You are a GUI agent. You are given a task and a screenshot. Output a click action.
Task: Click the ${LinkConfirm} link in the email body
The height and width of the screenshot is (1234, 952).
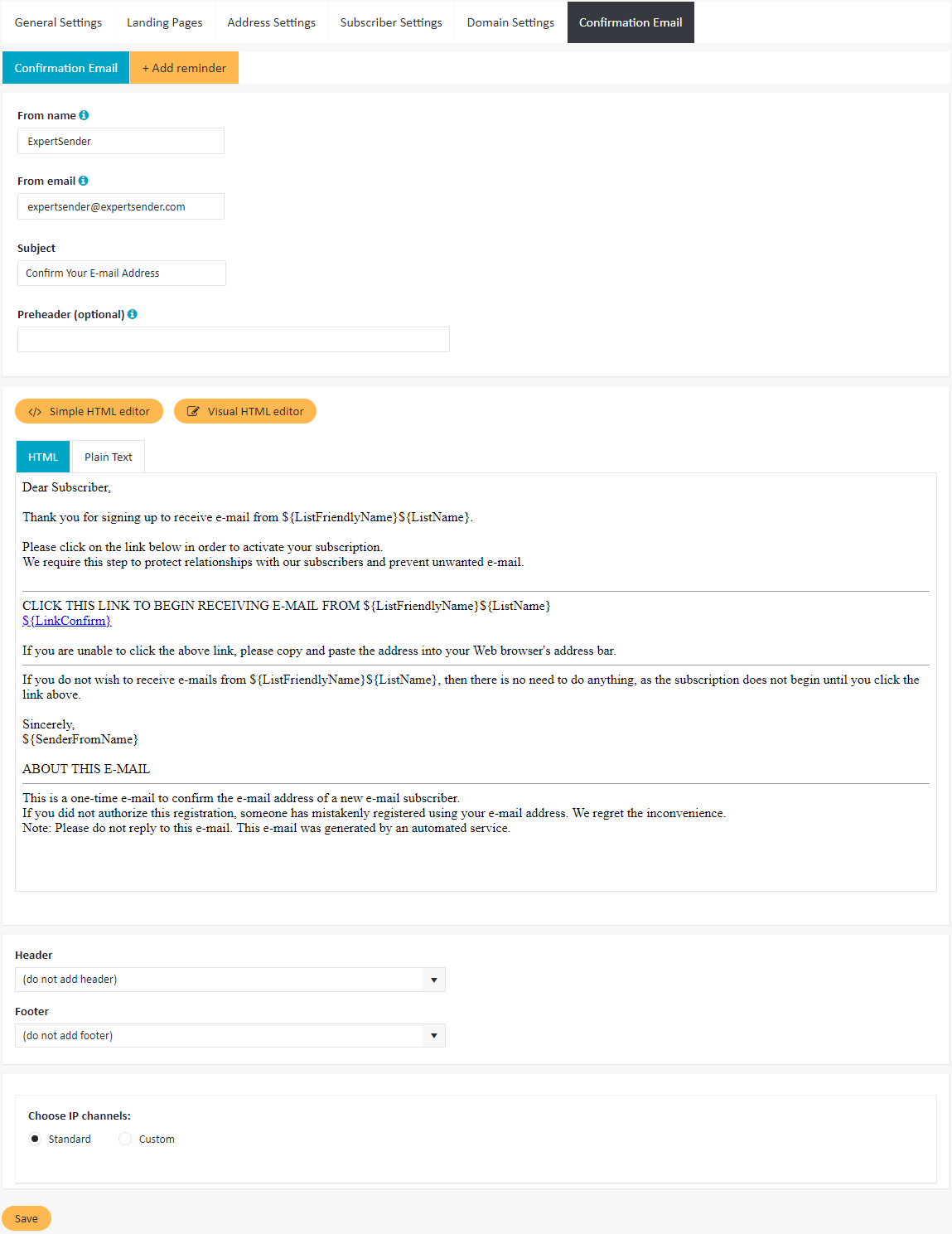(x=66, y=621)
